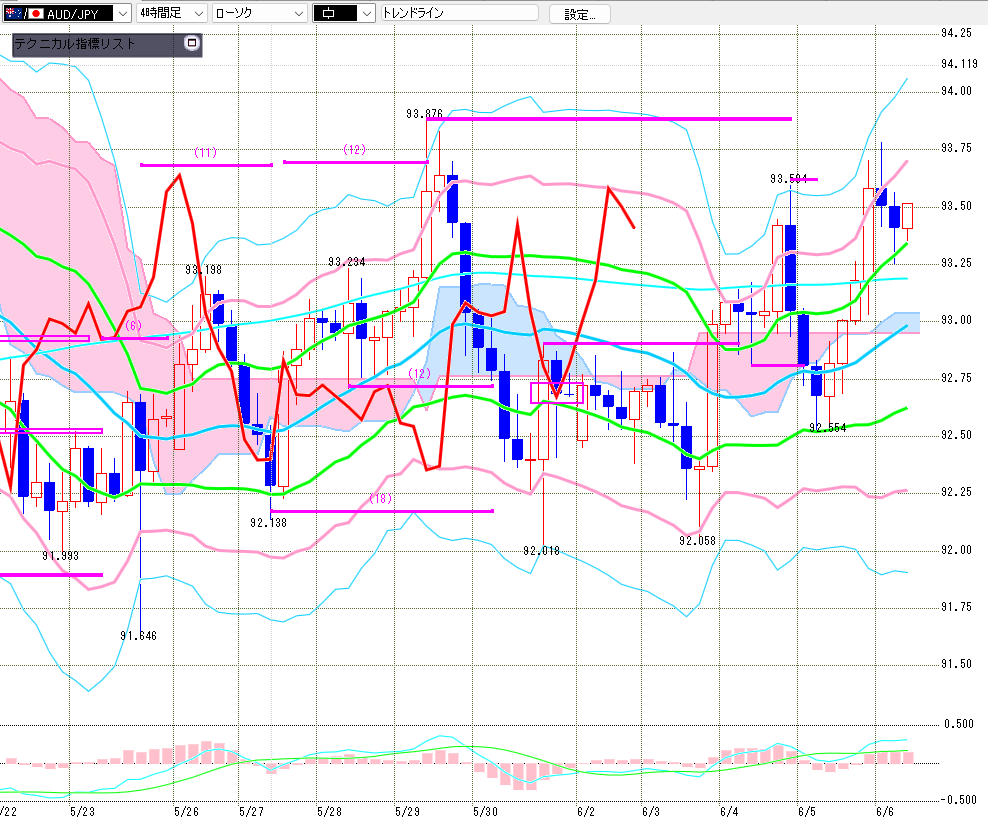988x818 pixels.
Task: Click the 91.646 low price label
Action: point(139,635)
